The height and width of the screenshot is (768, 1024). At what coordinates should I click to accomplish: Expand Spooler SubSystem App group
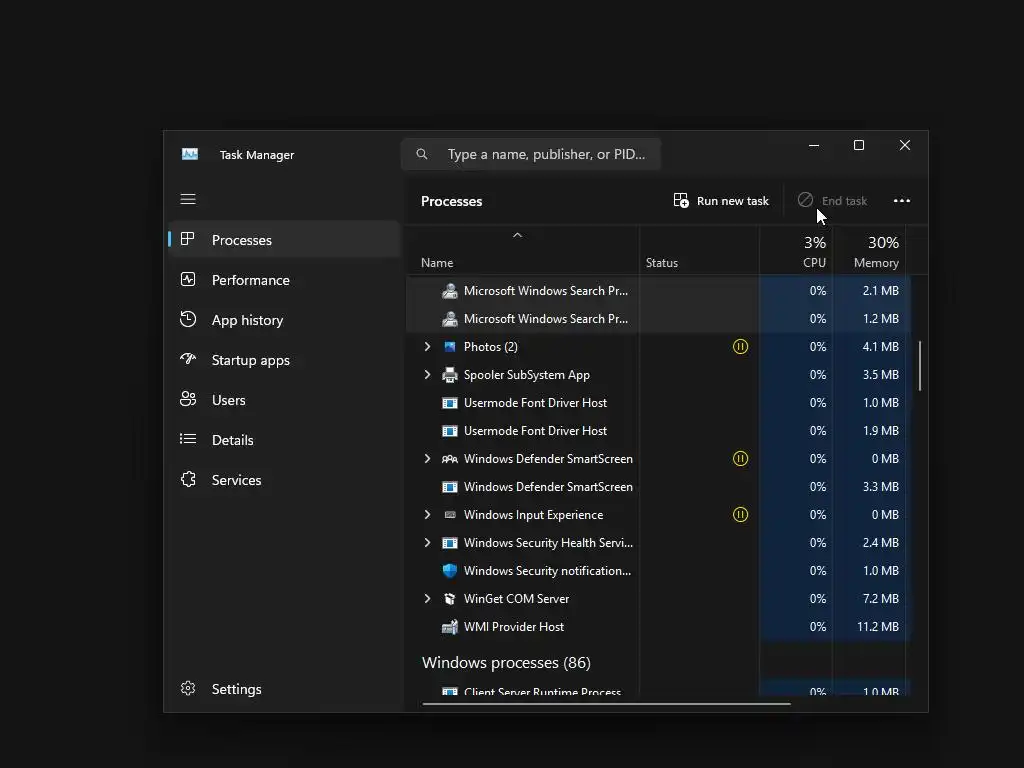coord(427,375)
